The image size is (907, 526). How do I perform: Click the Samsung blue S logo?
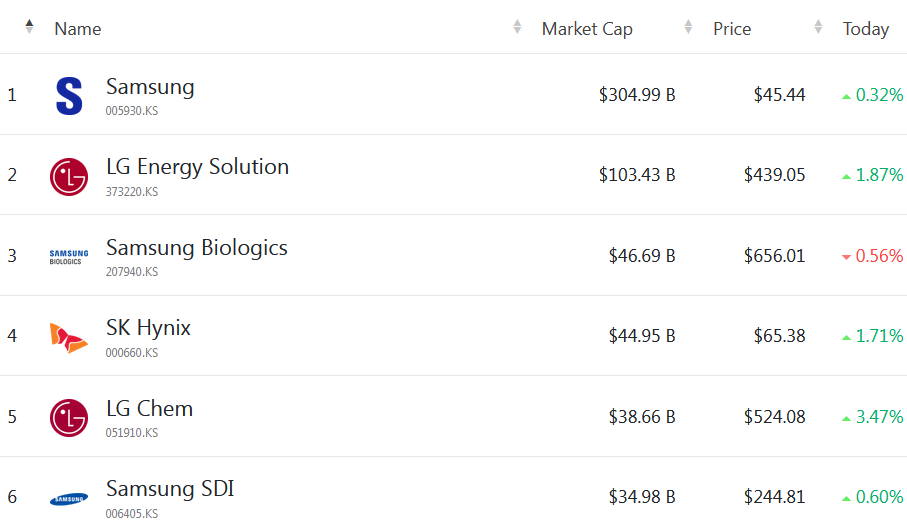[69, 95]
